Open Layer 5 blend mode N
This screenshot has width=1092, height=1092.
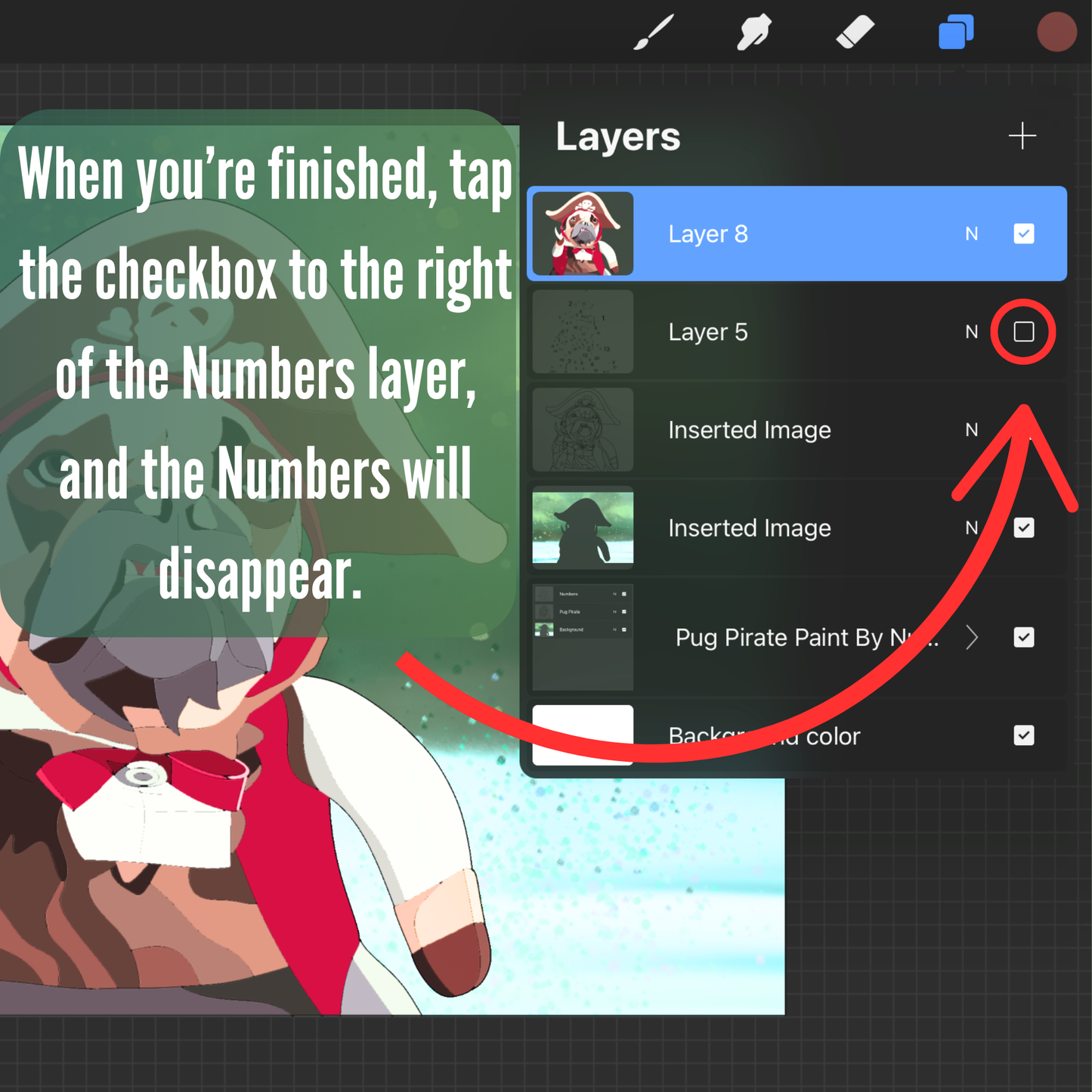(x=971, y=332)
